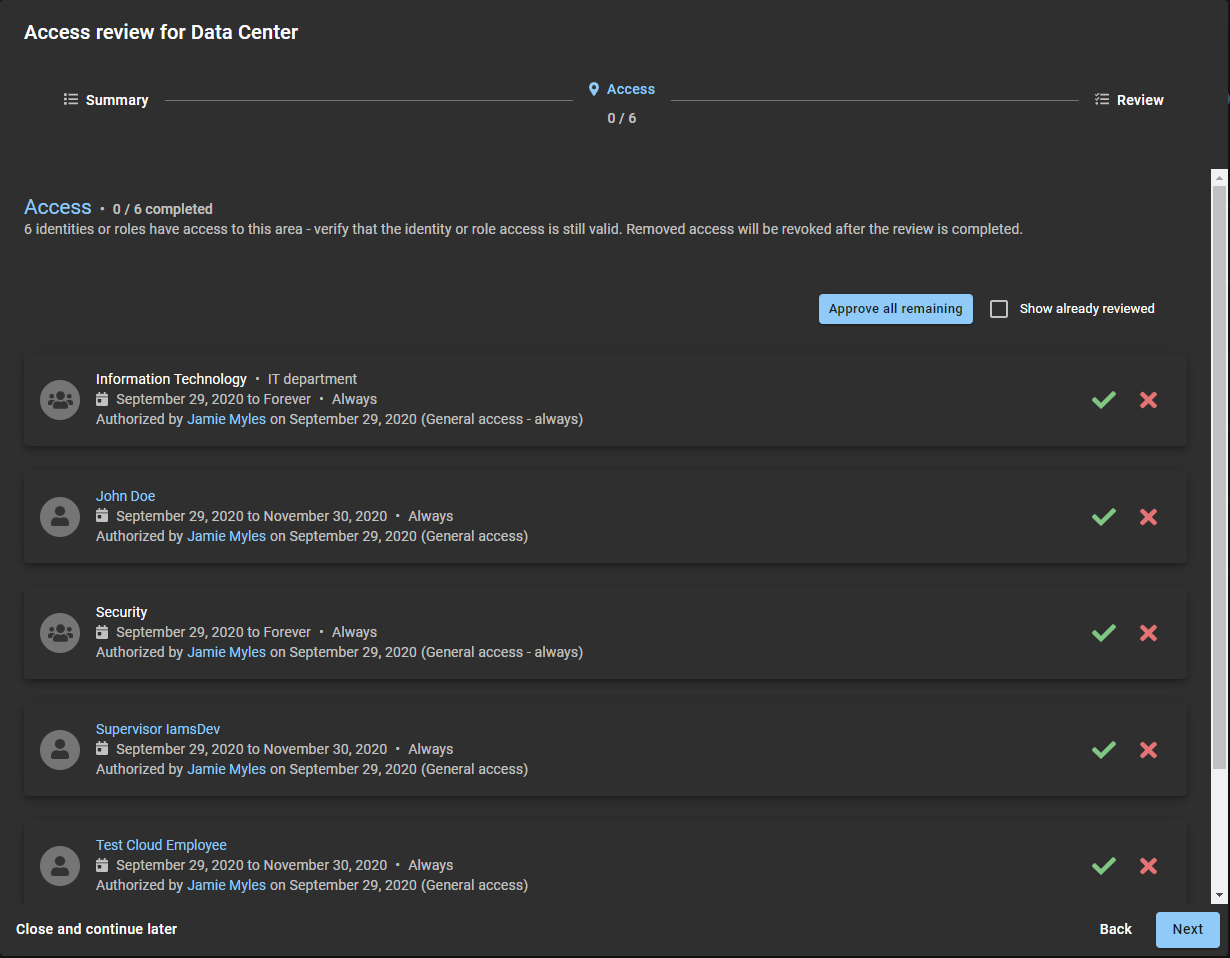Revoke John Doe's access with red X
Screen dimensions: 1230x958
tap(1148, 517)
